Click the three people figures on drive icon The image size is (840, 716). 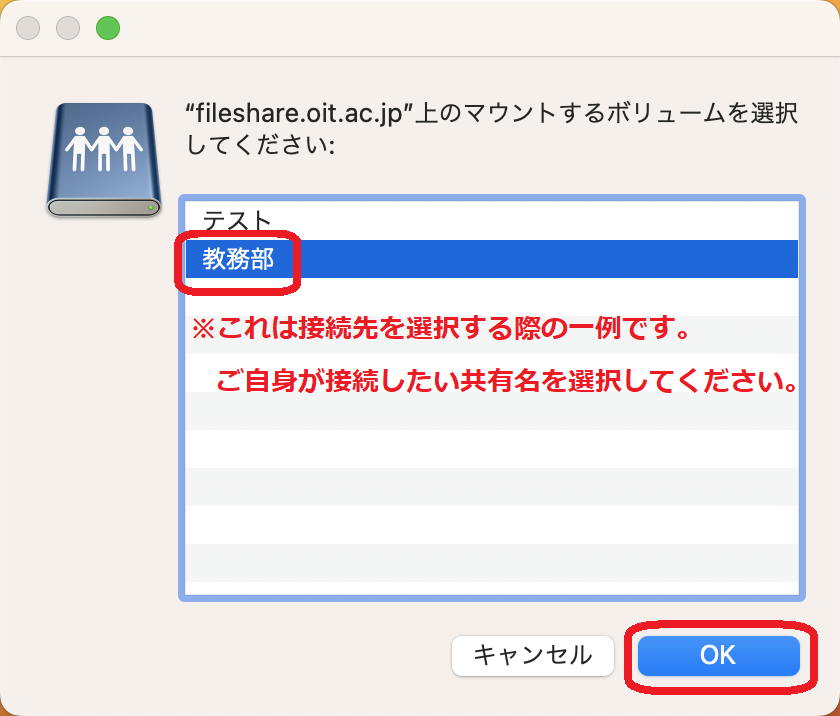click(104, 149)
